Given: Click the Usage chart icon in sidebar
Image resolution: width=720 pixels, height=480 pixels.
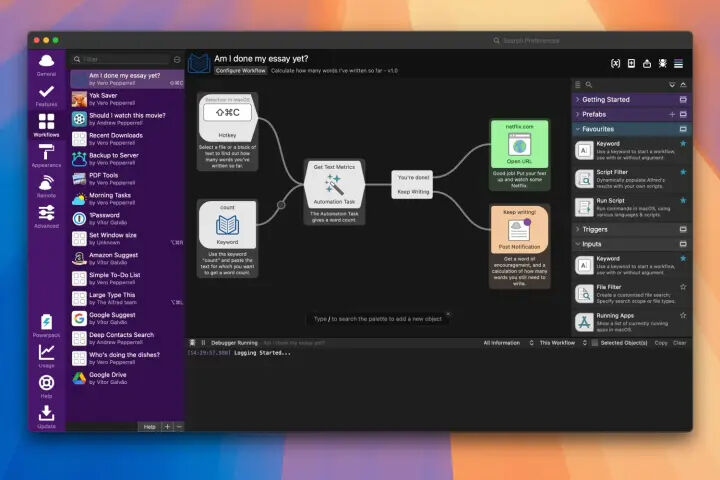Looking at the screenshot, I should pos(46,353).
